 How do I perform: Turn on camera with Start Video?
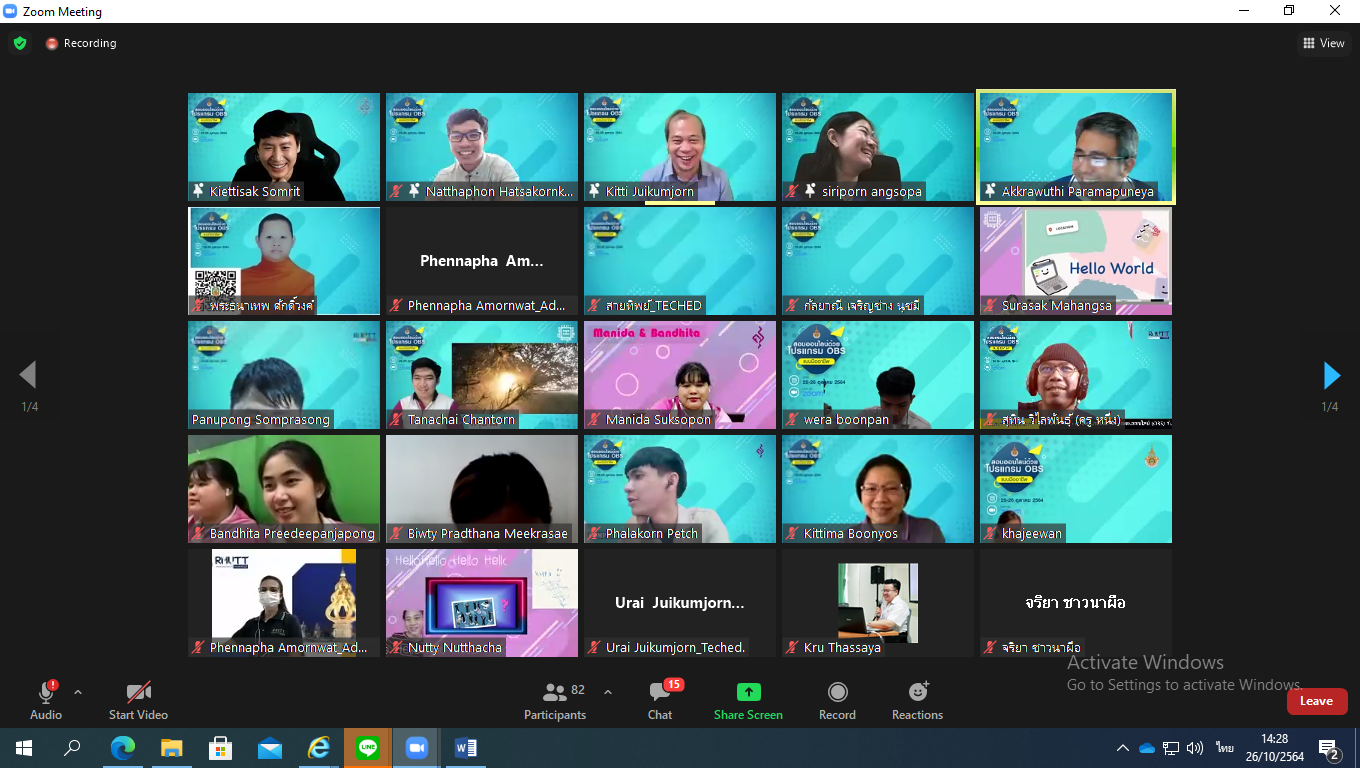click(138, 700)
